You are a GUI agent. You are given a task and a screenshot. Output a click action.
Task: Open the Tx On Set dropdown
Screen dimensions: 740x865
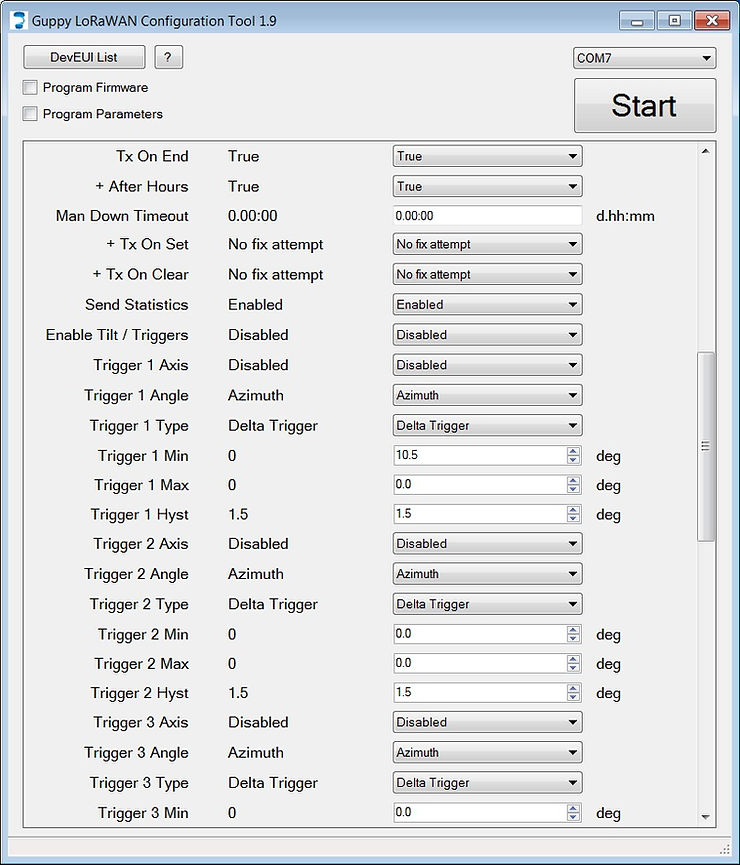coord(487,244)
